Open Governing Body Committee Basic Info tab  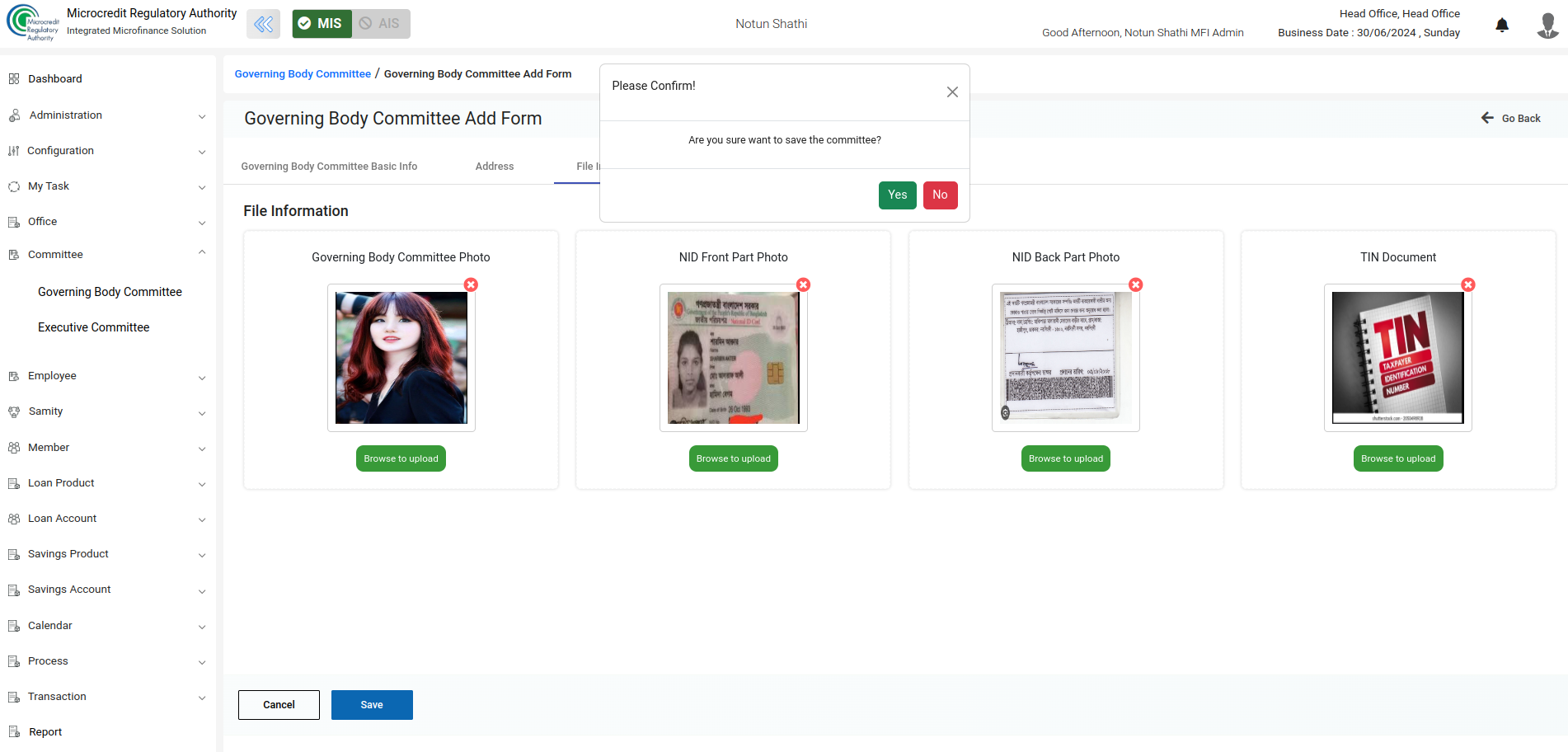pyautogui.click(x=329, y=167)
